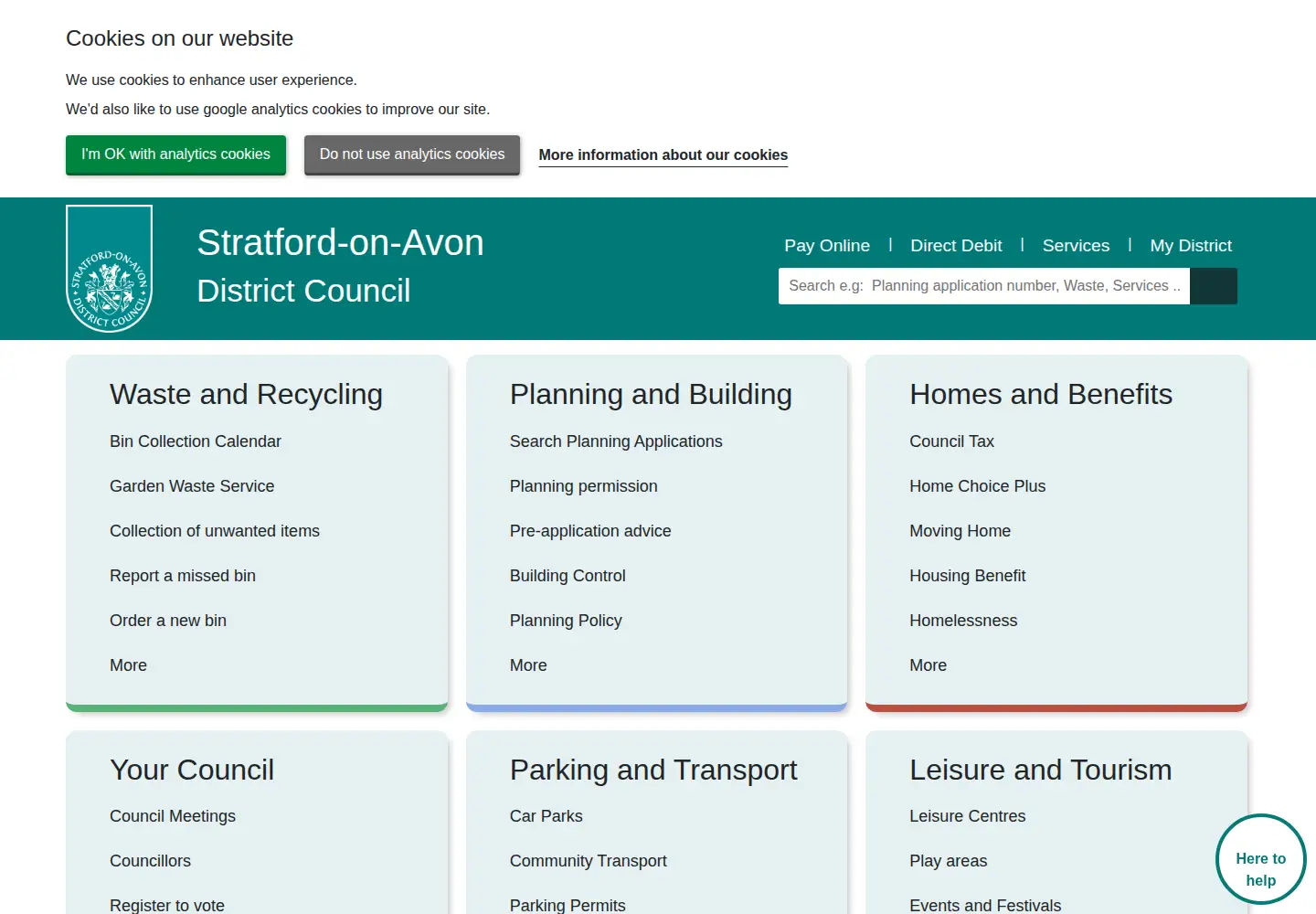1316x914 pixels.
Task: Open the Leisure and Tourism heading
Action: pos(1040,770)
